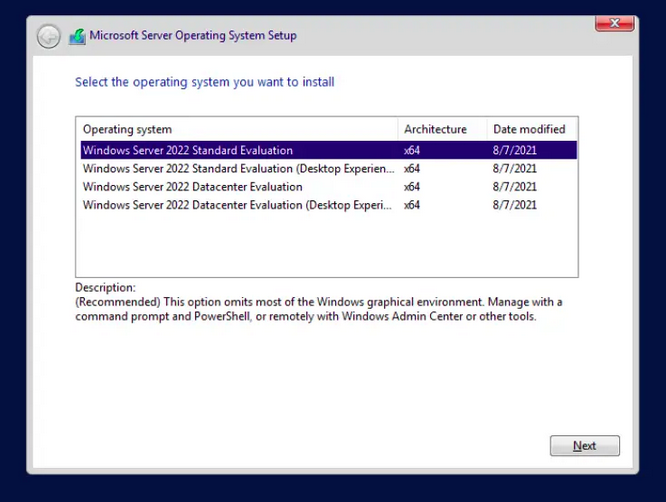Image resolution: width=666 pixels, height=502 pixels.
Task: Select Windows Server 2022 Datacenter Evaluation row
Action: 329,187
